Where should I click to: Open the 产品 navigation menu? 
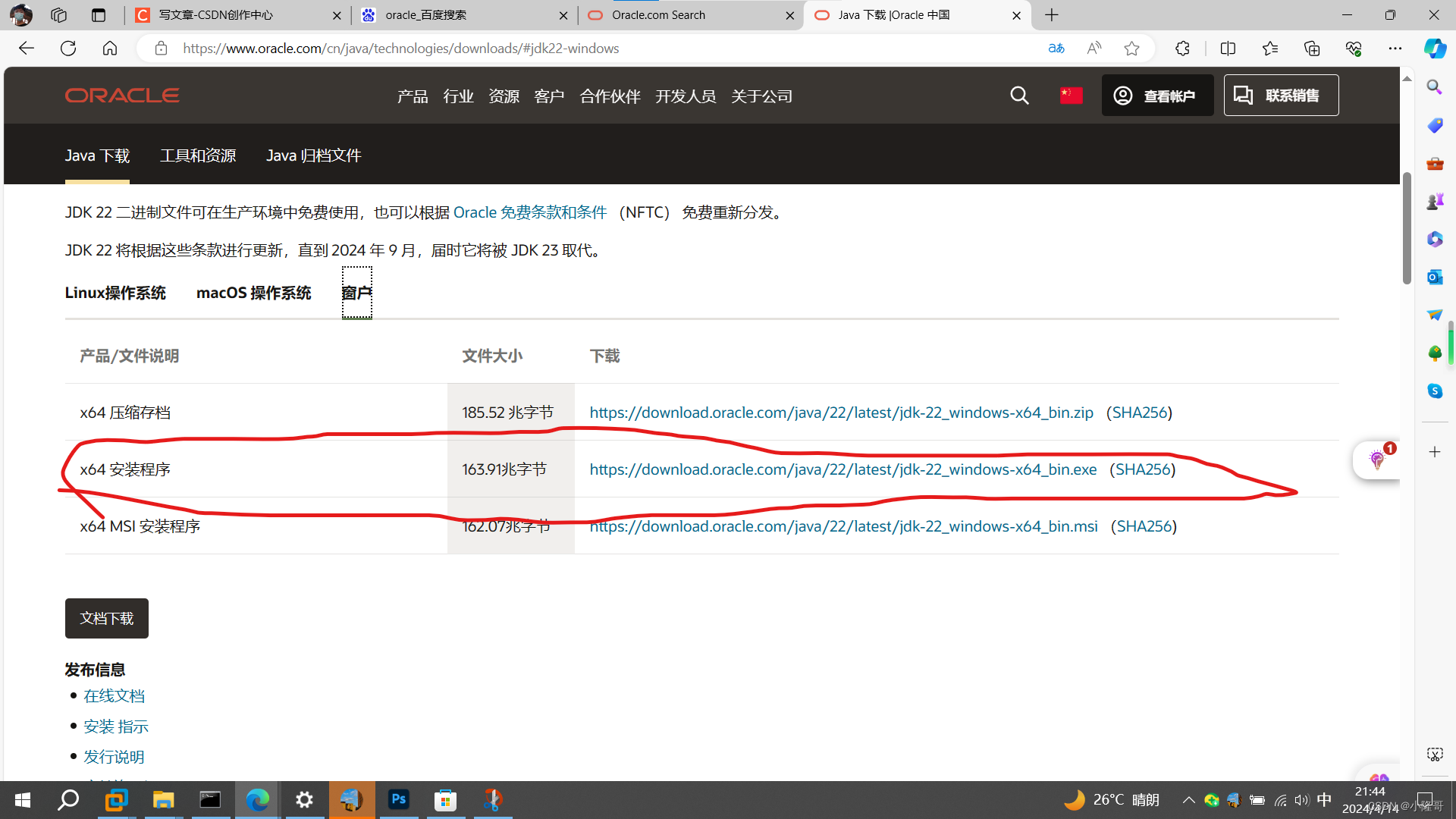pyautogui.click(x=413, y=96)
